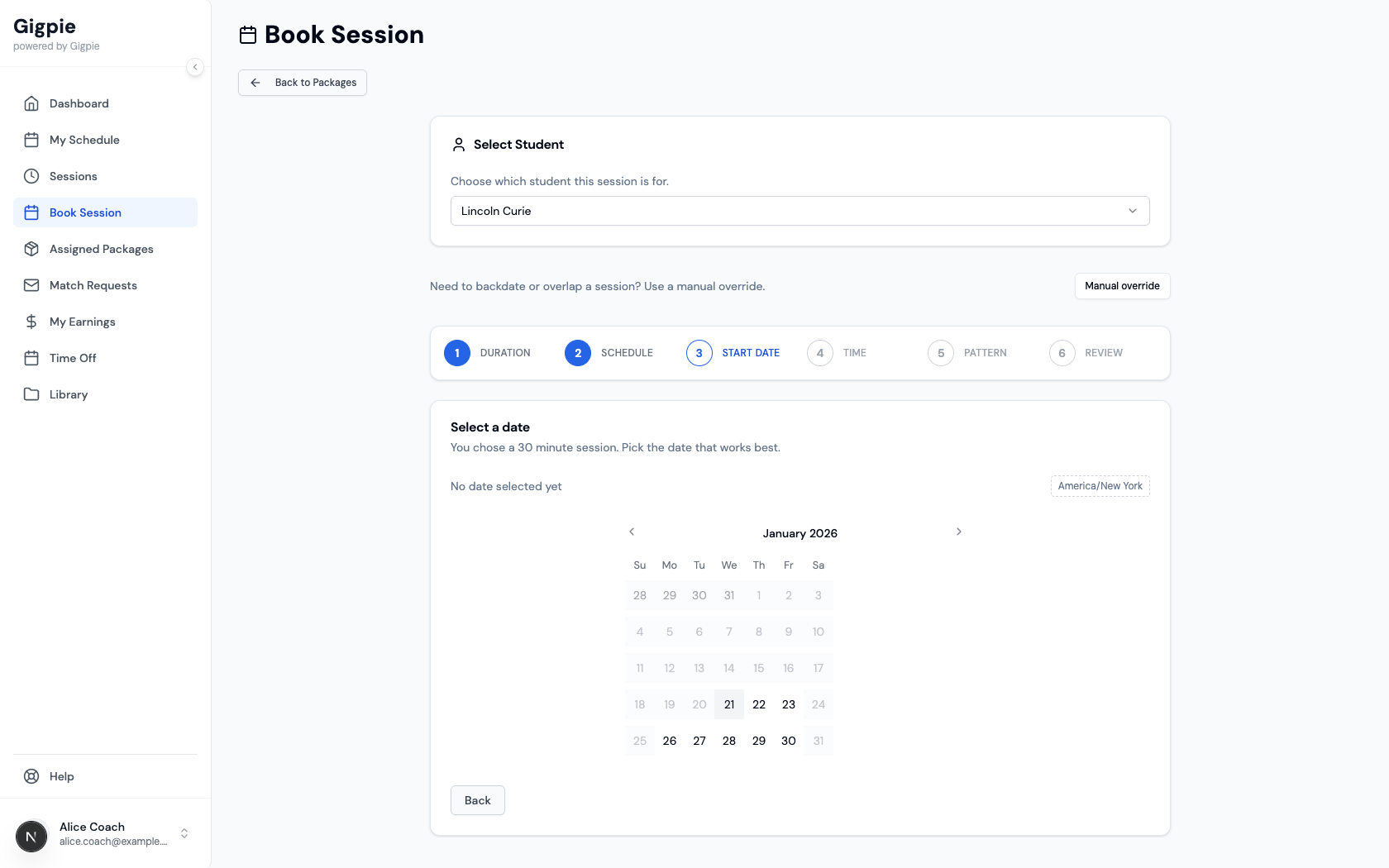Select January 22 on the calendar
The height and width of the screenshot is (868, 1389).
(759, 704)
